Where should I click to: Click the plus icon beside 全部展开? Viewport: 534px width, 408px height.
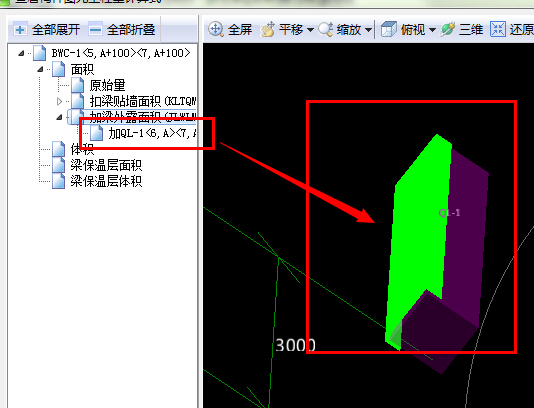pyautogui.click(x=20, y=30)
